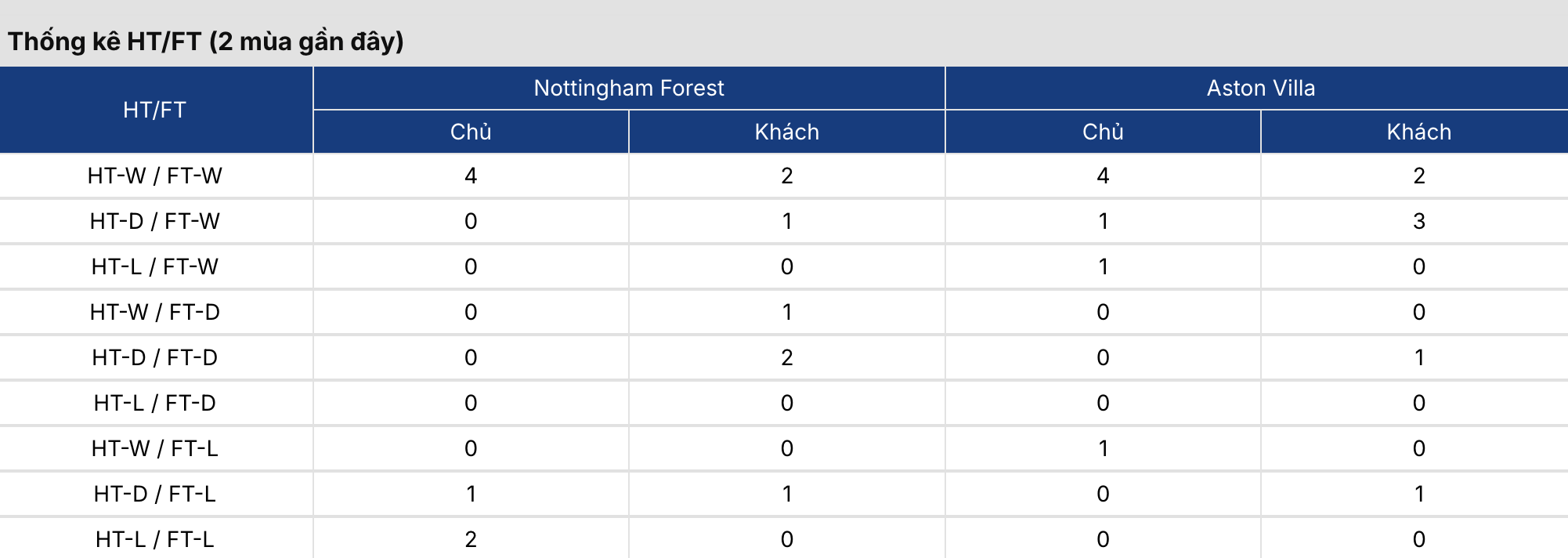The width and height of the screenshot is (1568, 558).
Task: Click Khách sub-header under Aston Villa
Action: [1418, 132]
